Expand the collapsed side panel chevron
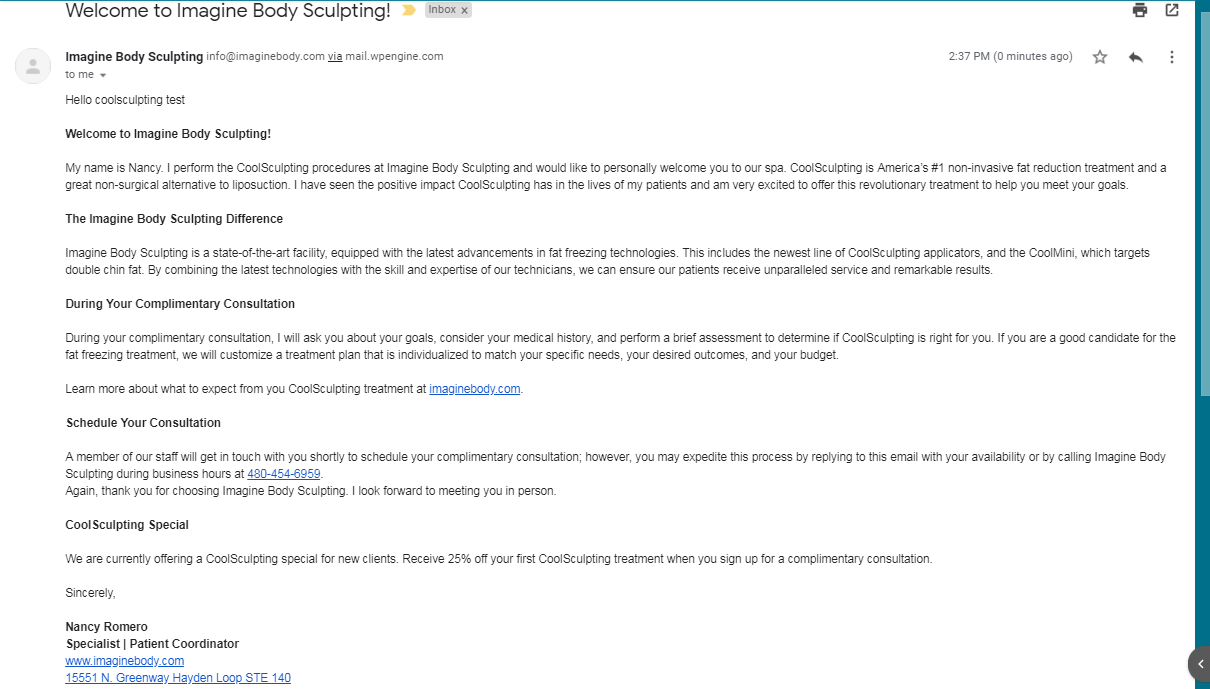The width and height of the screenshot is (1210, 689). [x=1200, y=664]
